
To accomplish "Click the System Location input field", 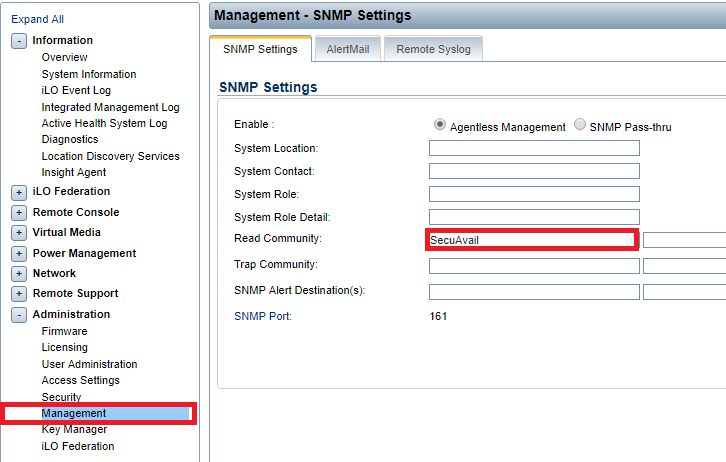I will point(534,148).
